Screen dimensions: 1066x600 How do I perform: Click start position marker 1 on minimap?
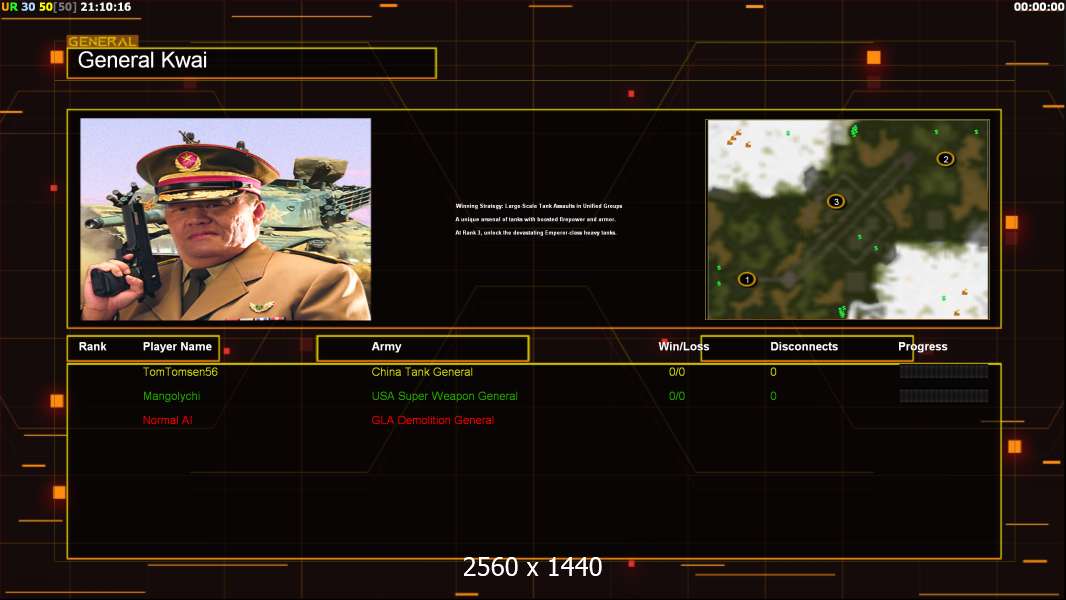[x=746, y=279]
